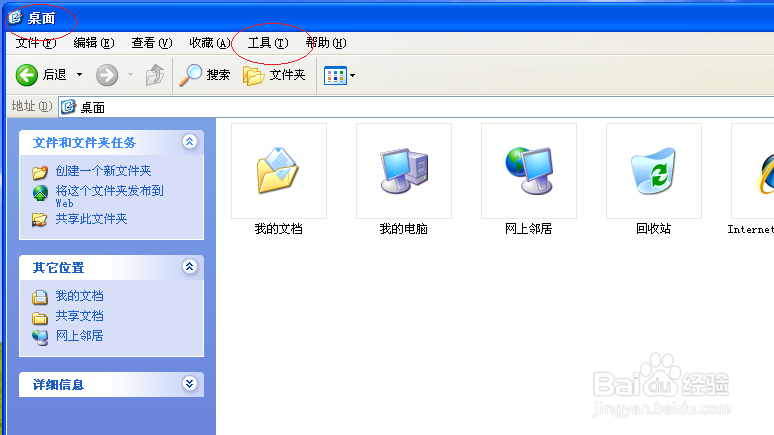Open the 编辑(E) menu
774x435 pixels.
point(94,43)
